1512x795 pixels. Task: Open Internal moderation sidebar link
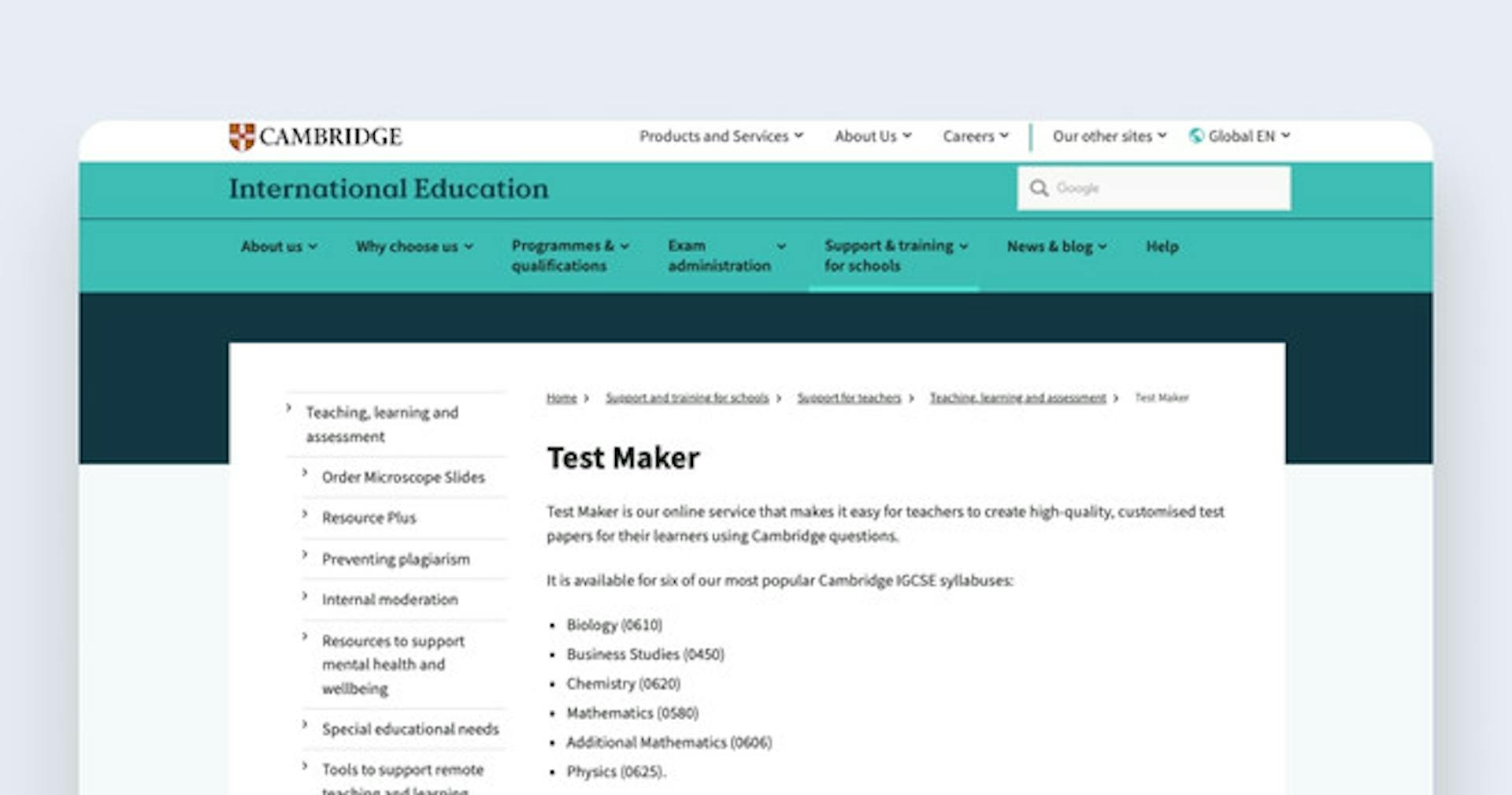(390, 600)
